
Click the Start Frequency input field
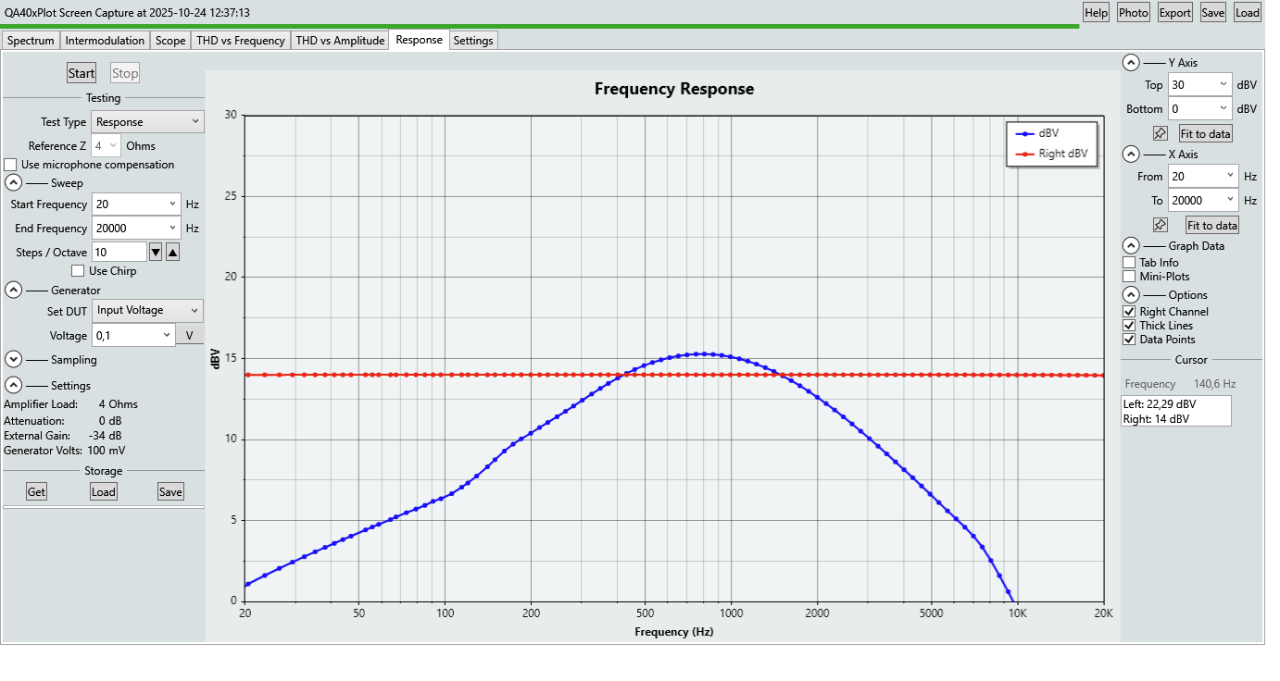129,204
